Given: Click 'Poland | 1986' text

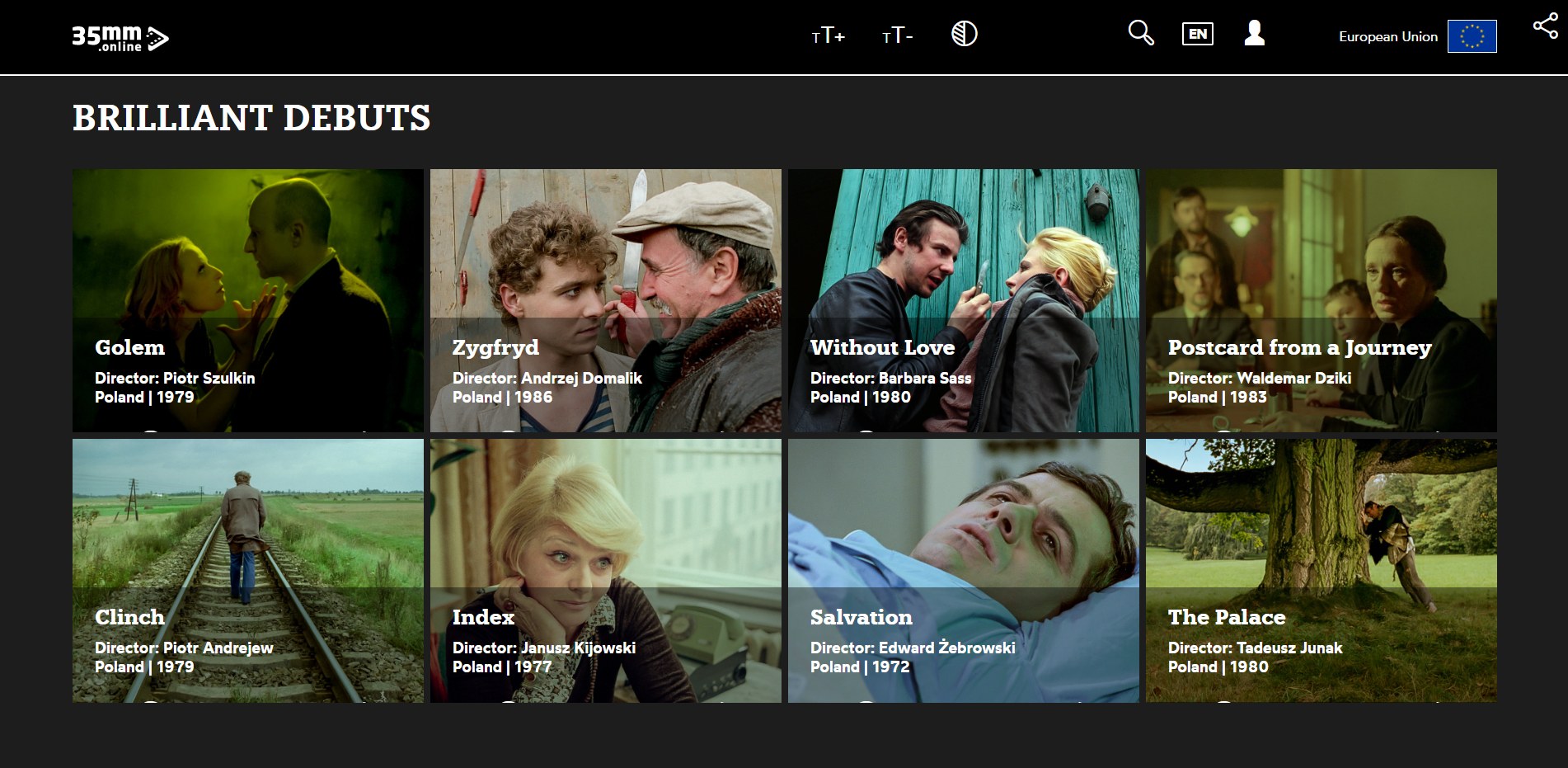Looking at the screenshot, I should click(502, 397).
